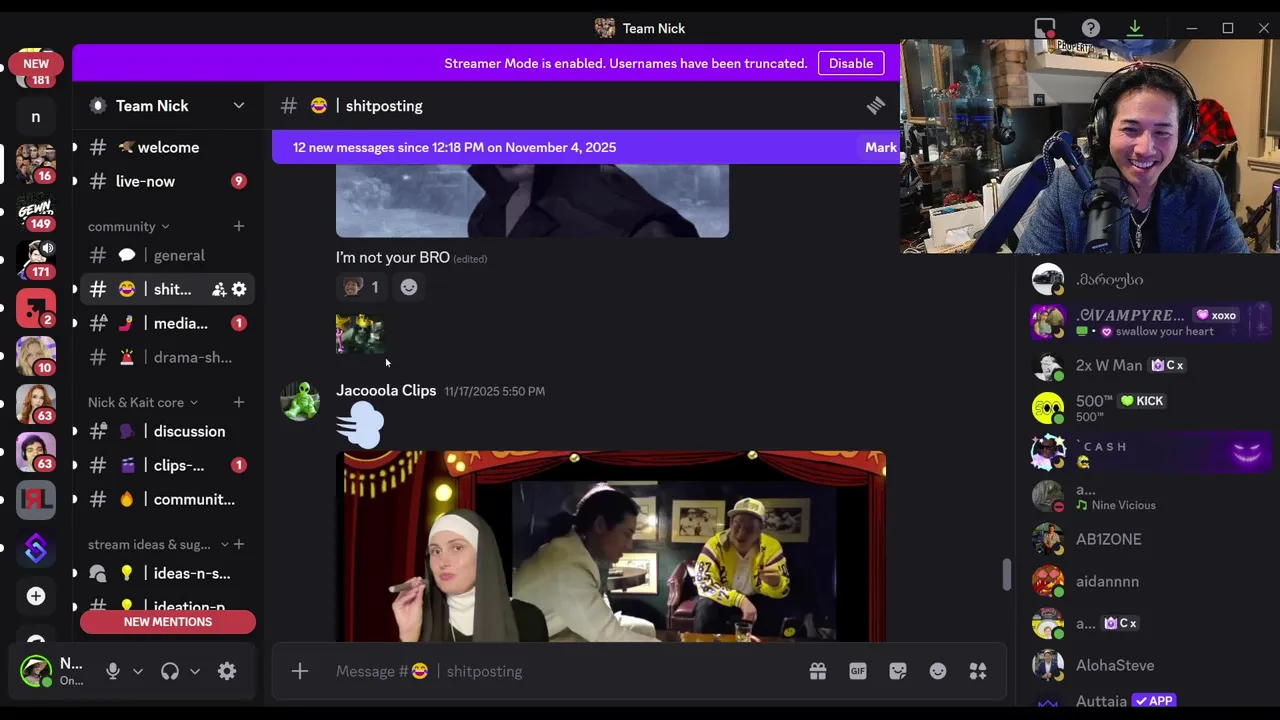This screenshot has width=1280, height=720.
Task: Click create invite icon on shitposting channel
Action: click(219, 289)
